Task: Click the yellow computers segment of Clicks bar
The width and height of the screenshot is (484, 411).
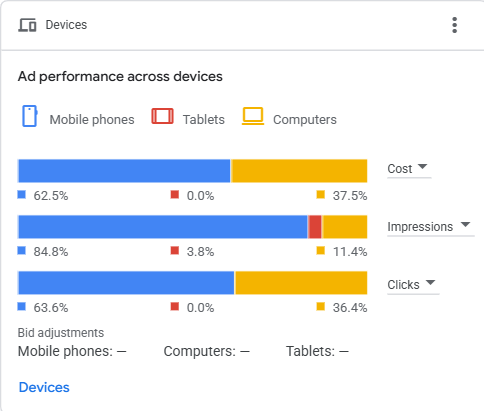Action: pos(301,283)
